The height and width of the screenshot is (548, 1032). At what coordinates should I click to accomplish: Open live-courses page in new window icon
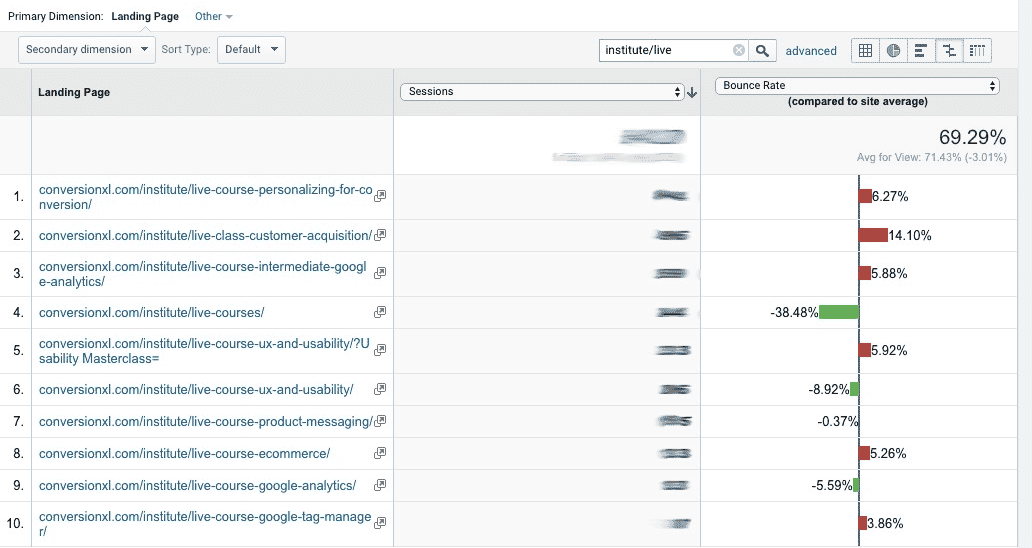coord(380,313)
